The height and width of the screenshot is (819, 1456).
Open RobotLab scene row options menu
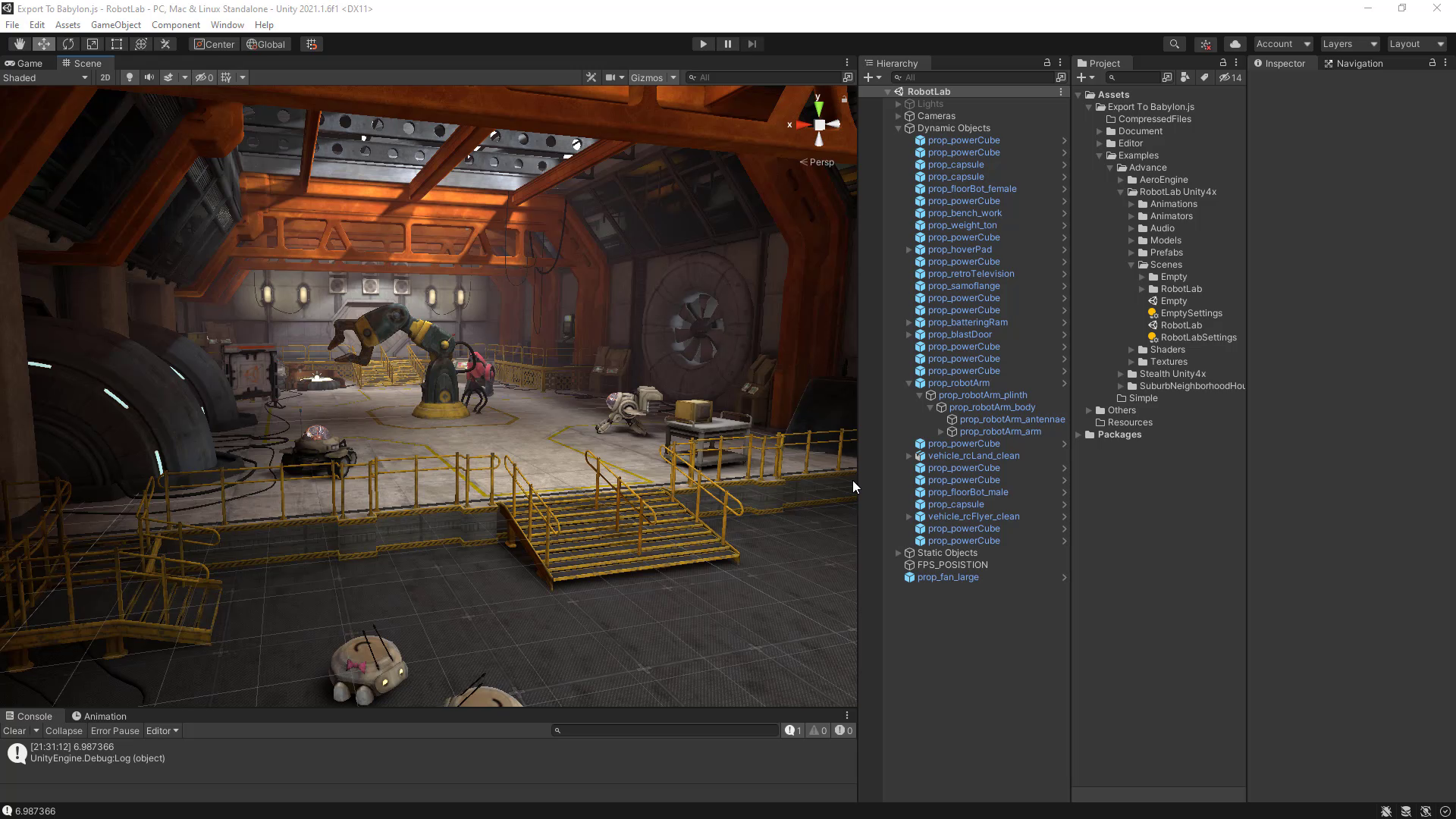click(1060, 92)
